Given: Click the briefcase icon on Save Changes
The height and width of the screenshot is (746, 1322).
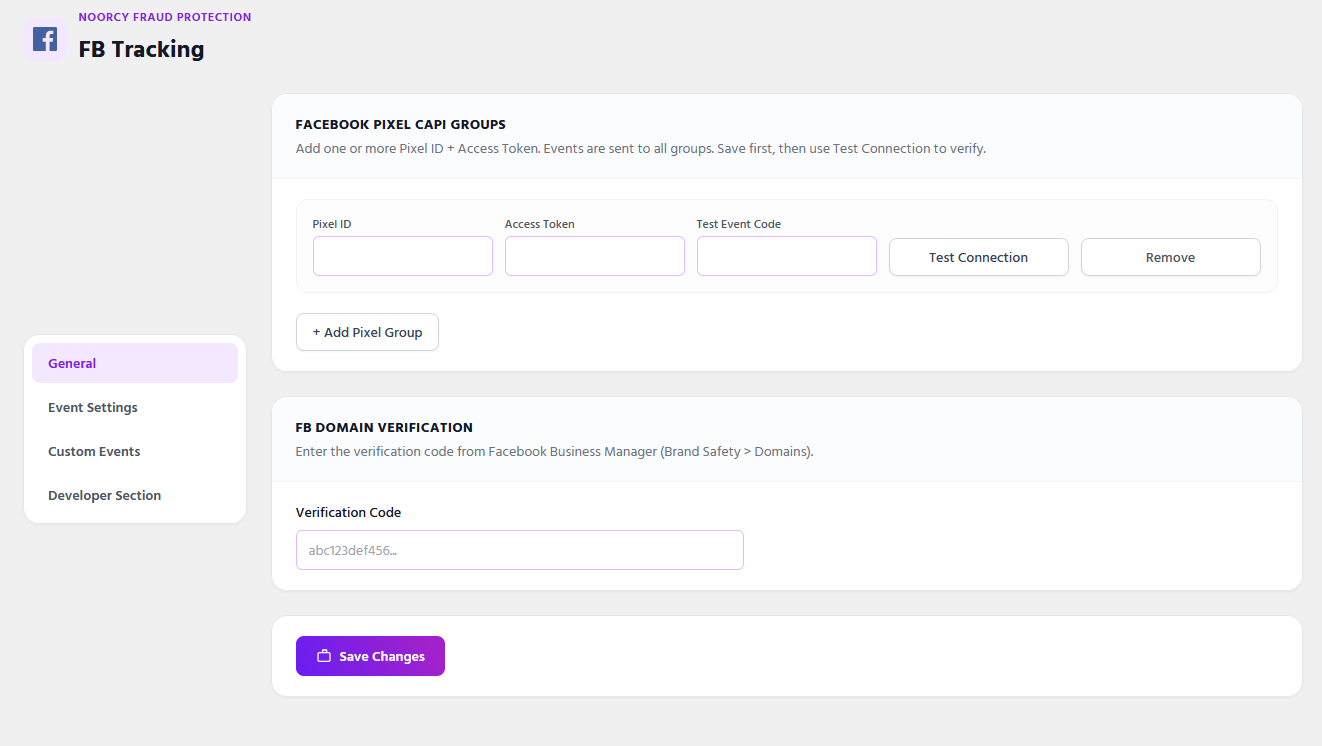Looking at the screenshot, I should click(324, 657).
